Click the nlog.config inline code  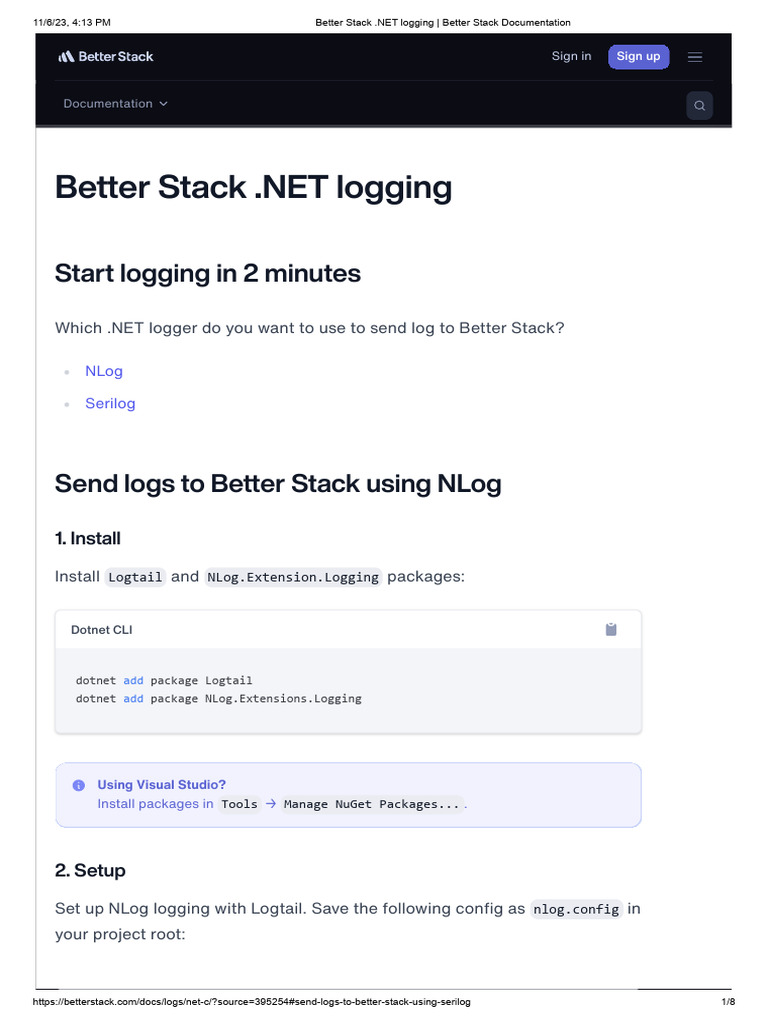click(x=575, y=909)
